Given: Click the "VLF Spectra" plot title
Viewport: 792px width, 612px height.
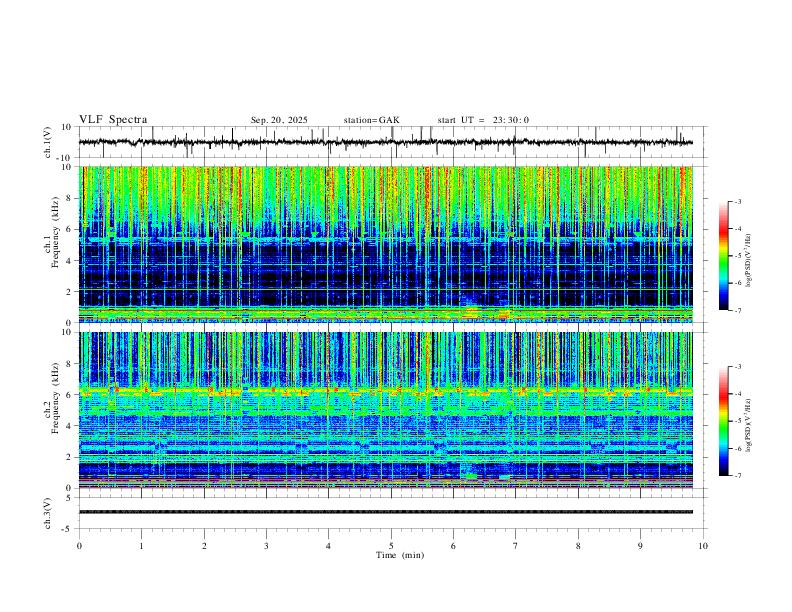Looking at the screenshot, I should [113, 120].
